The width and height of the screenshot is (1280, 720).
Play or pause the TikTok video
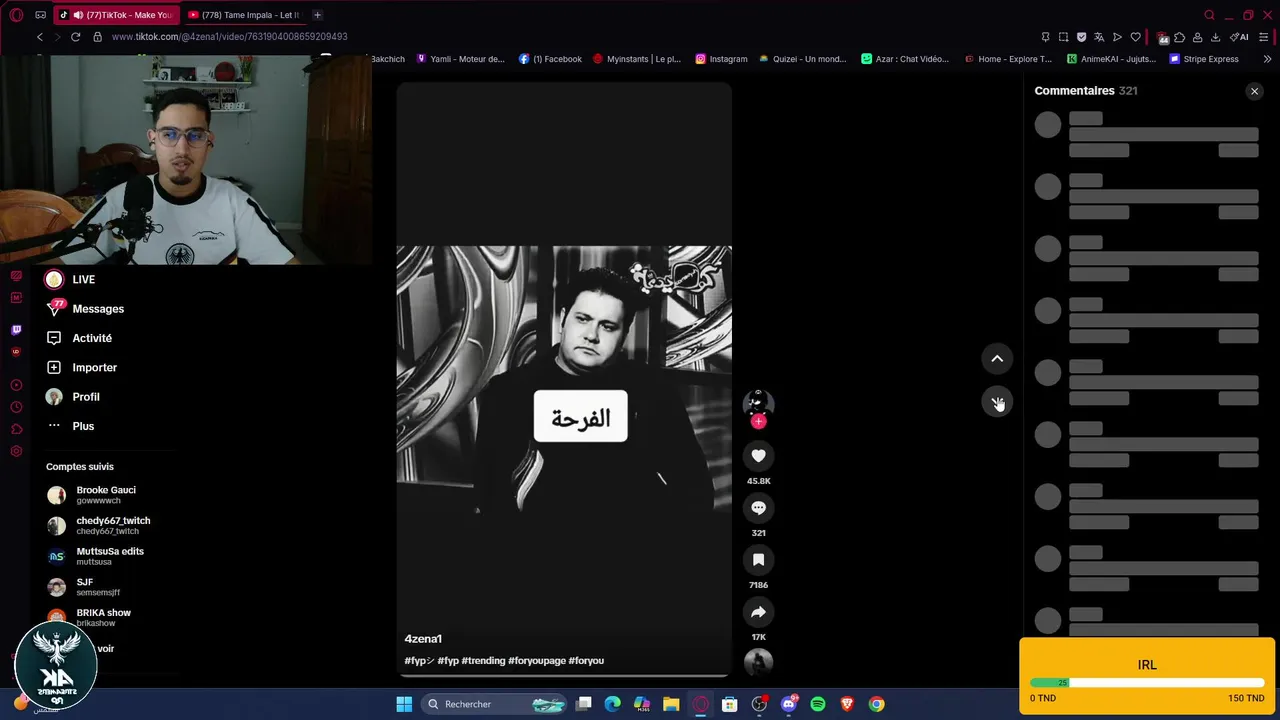(564, 380)
